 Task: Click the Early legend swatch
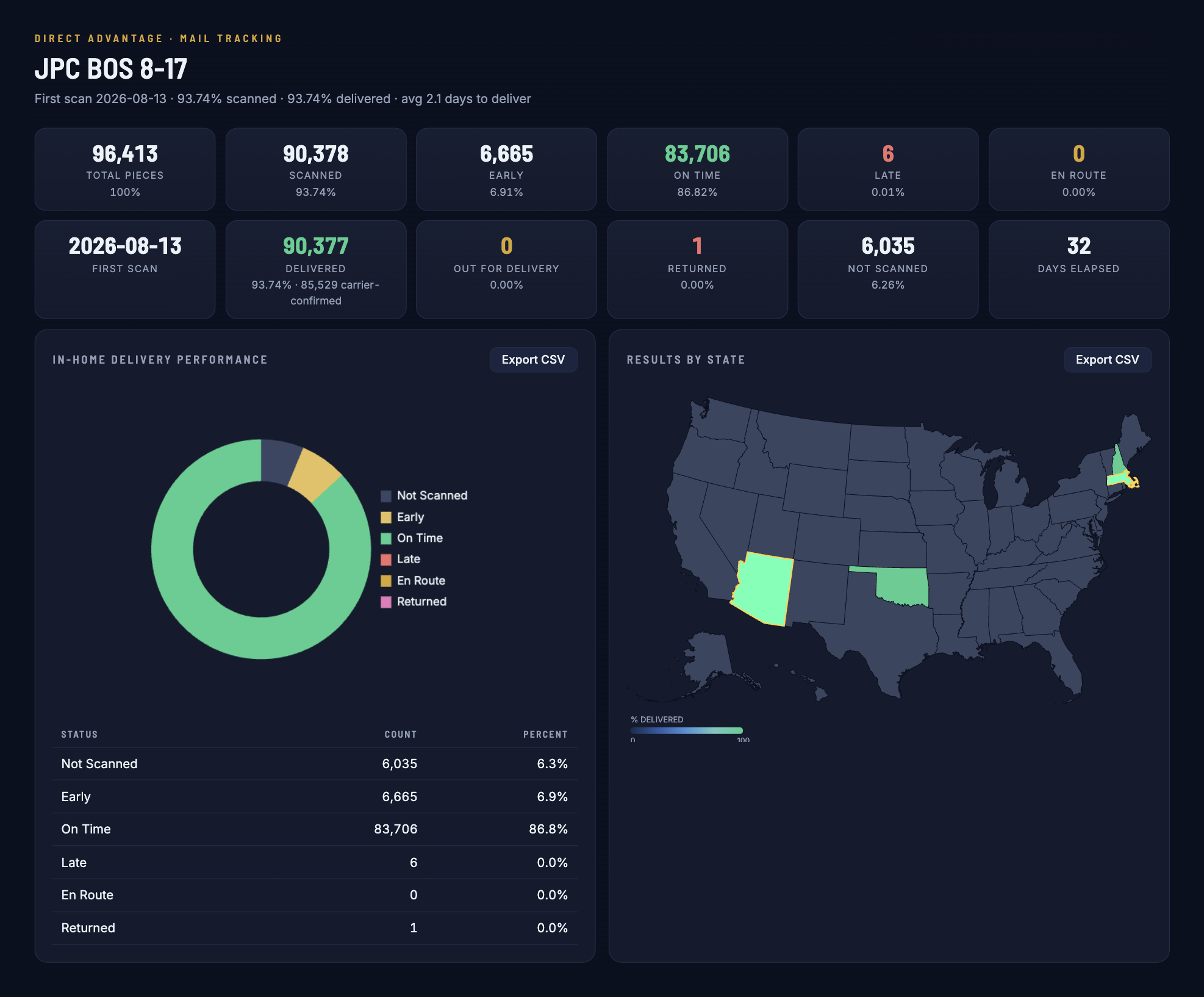click(386, 517)
